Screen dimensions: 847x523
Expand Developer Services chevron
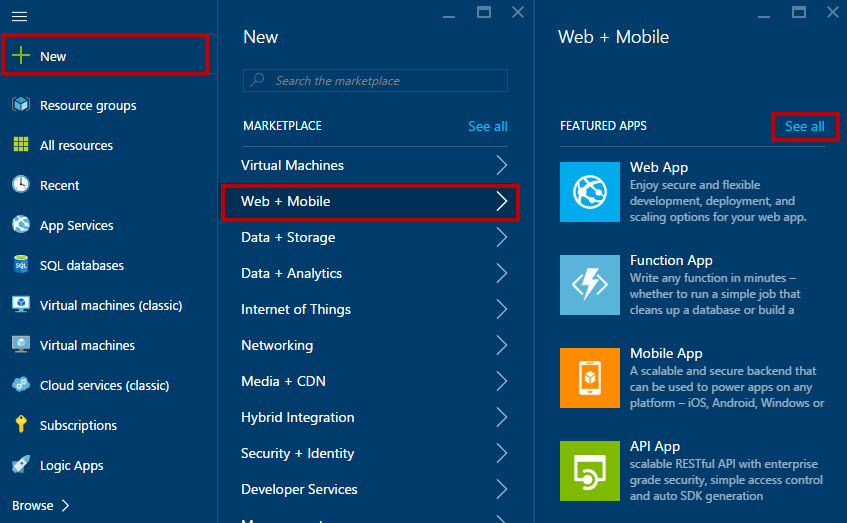[x=502, y=490]
